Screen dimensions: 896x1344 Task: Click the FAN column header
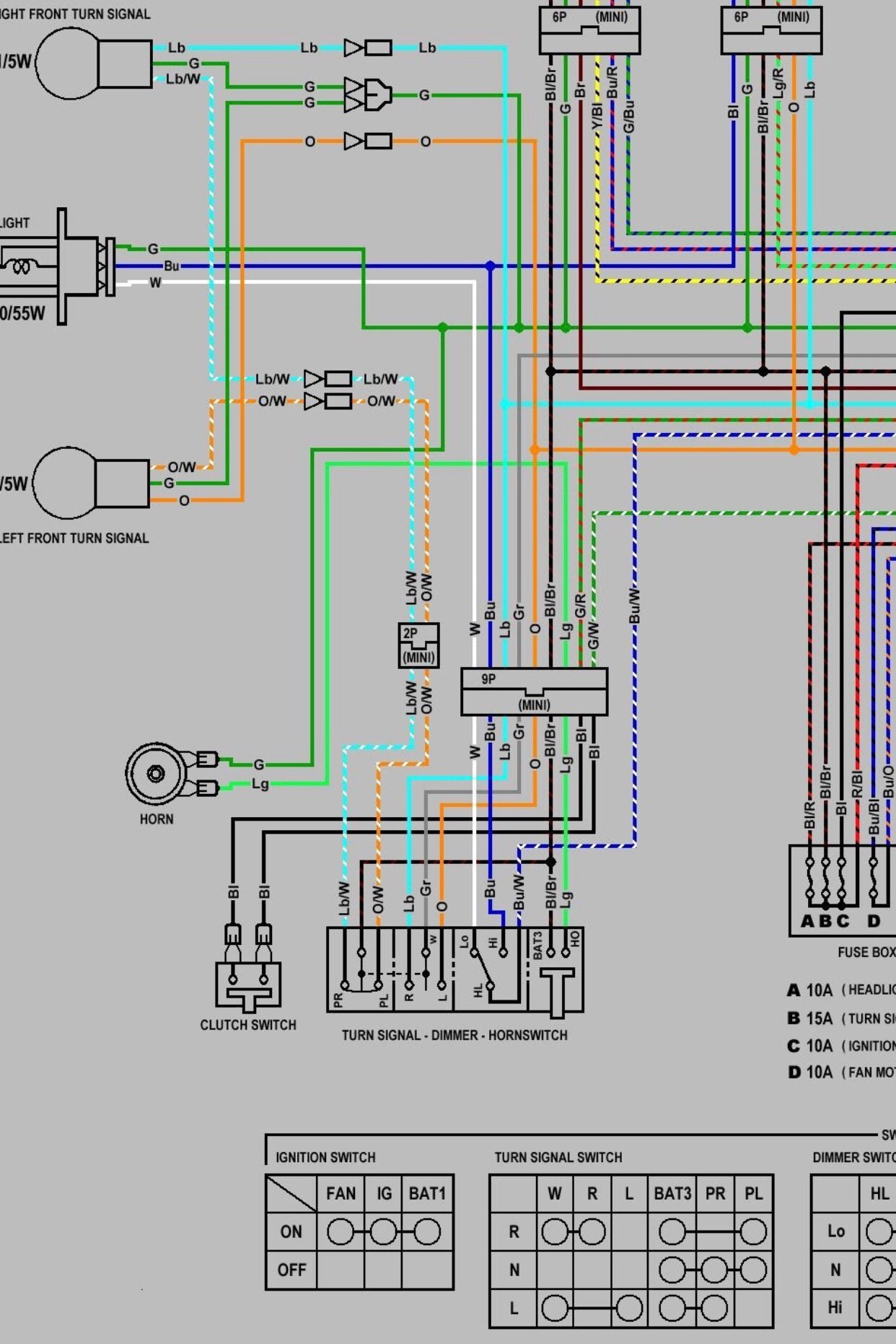click(x=341, y=1194)
